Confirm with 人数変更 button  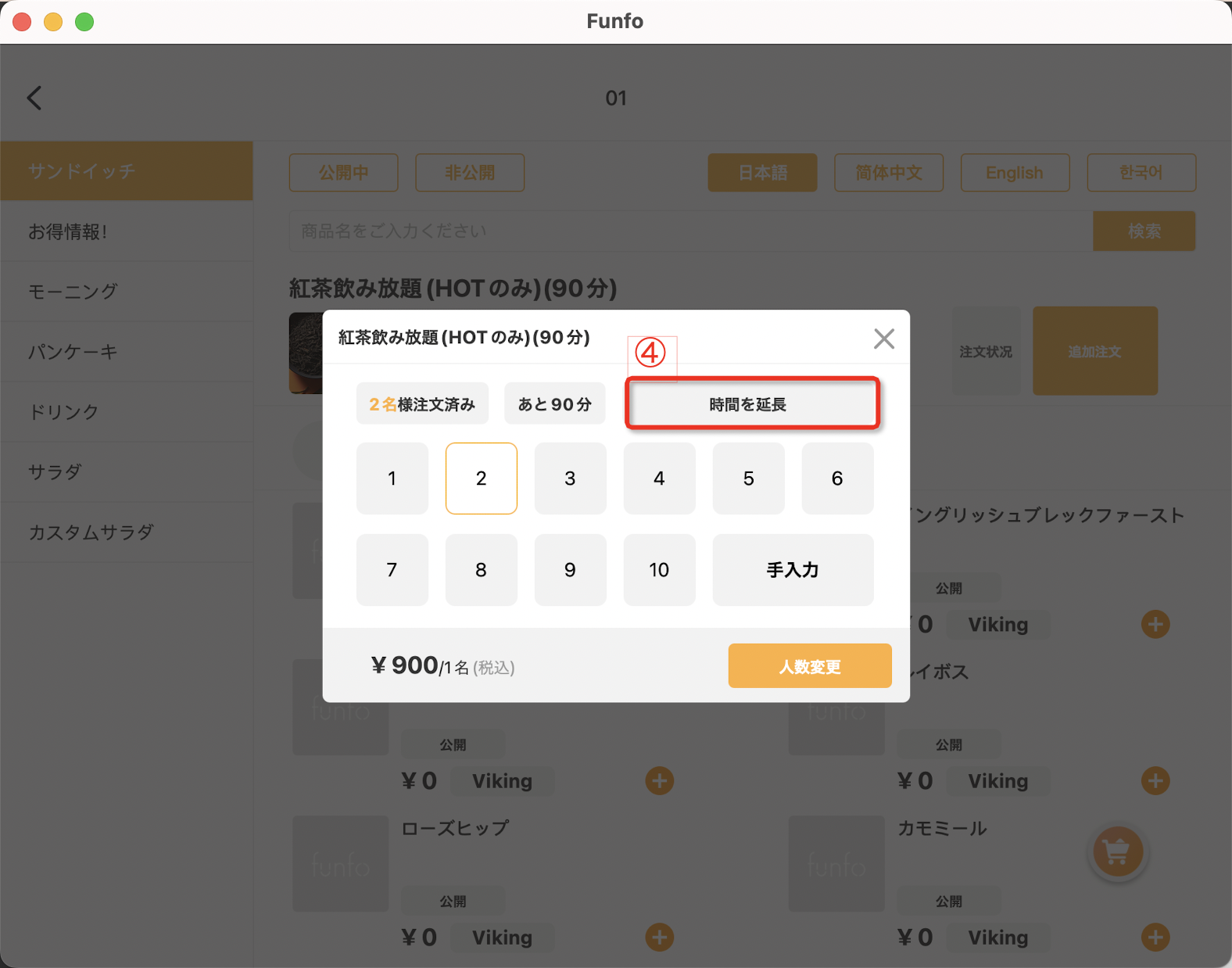(x=810, y=666)
